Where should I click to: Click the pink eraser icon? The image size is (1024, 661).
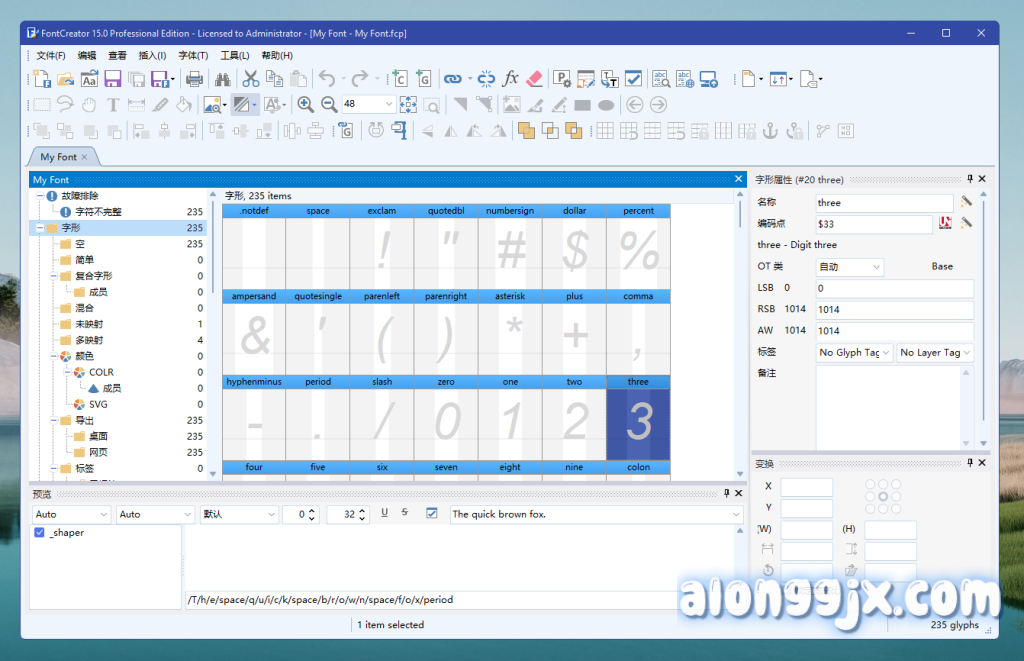[533, 79]
